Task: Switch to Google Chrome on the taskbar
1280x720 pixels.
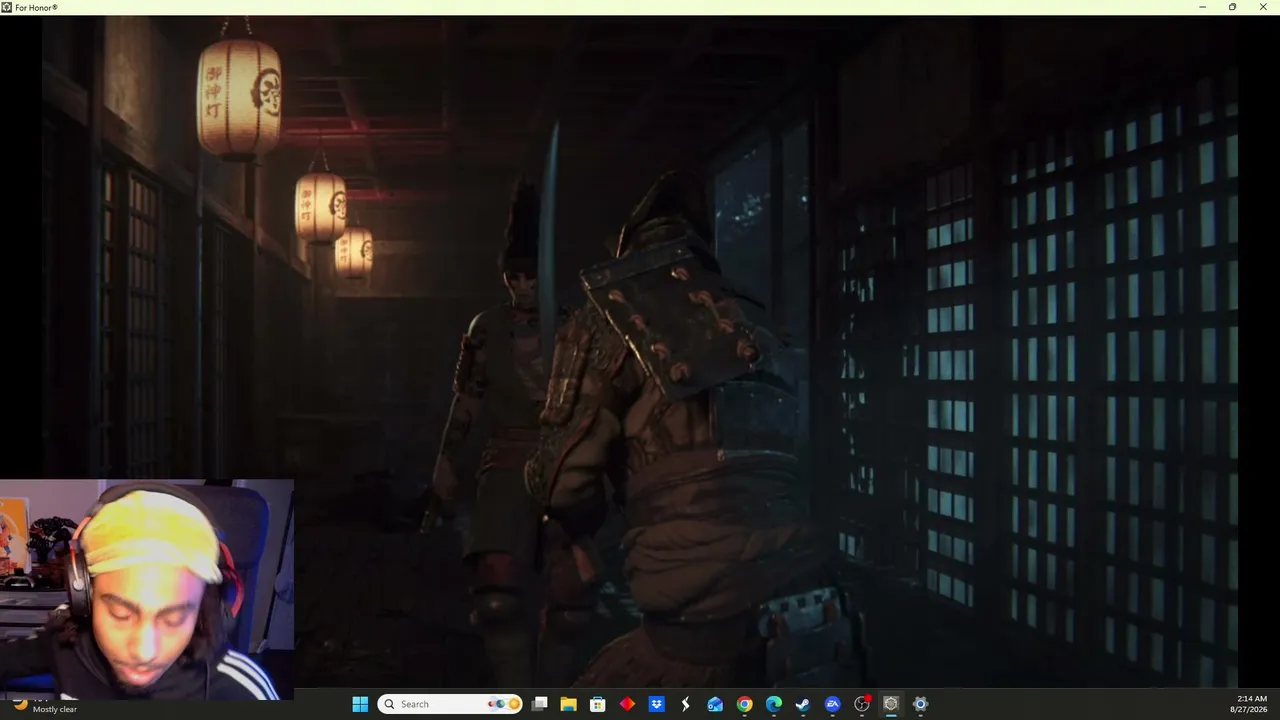Action: click(744, 704)
